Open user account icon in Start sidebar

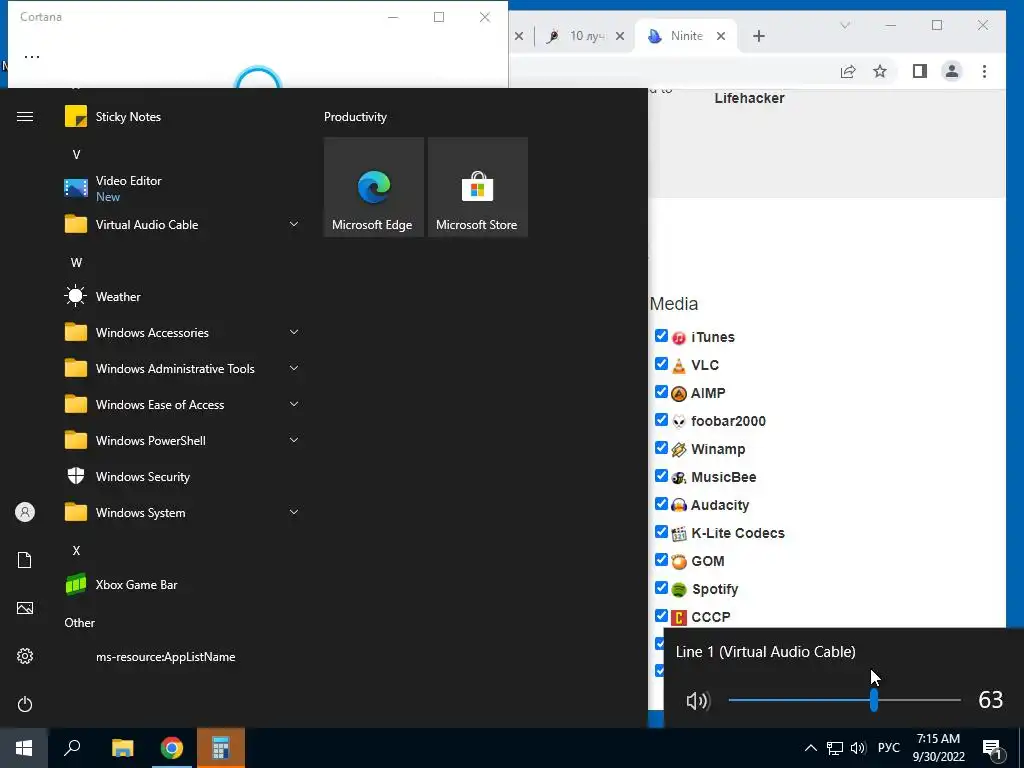coord(25,513)
